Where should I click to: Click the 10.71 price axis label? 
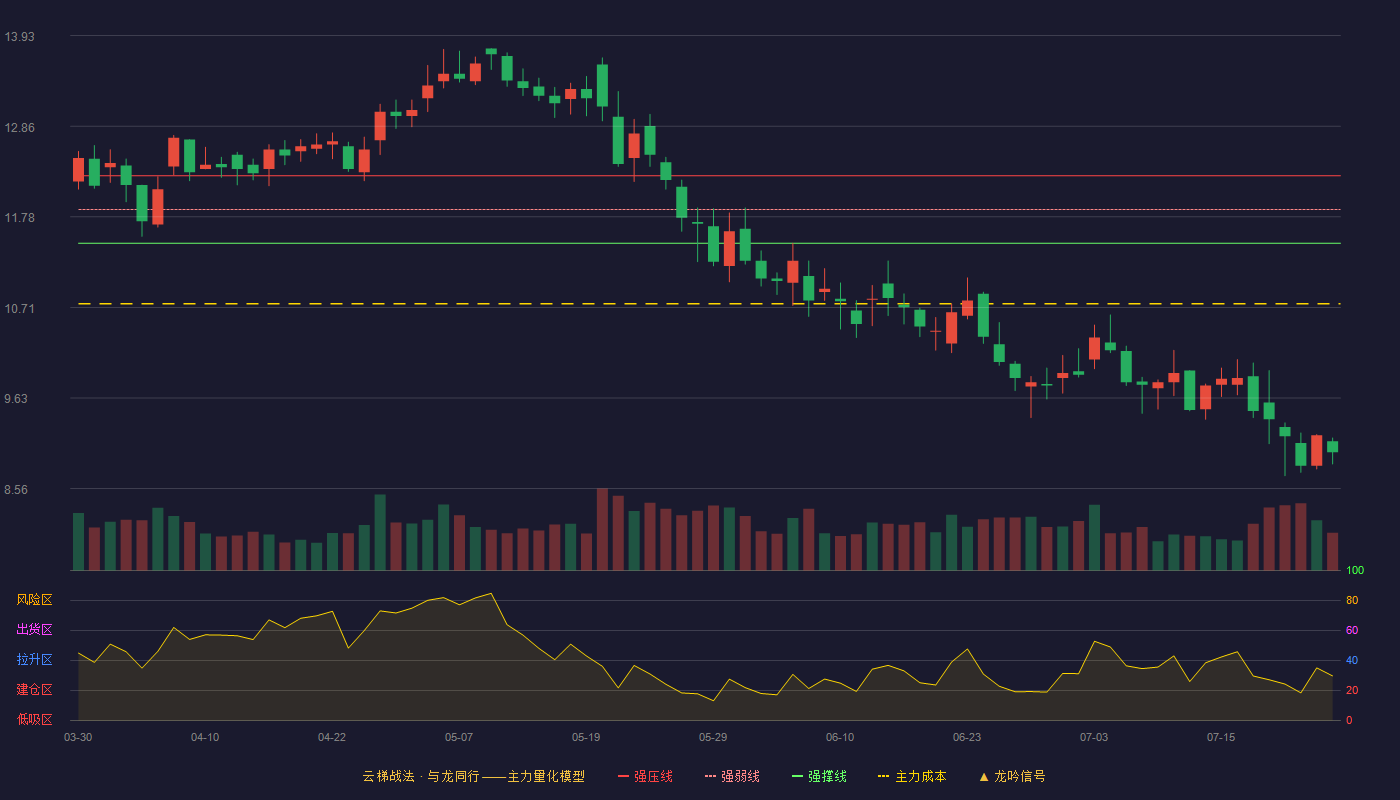point(19,309)
